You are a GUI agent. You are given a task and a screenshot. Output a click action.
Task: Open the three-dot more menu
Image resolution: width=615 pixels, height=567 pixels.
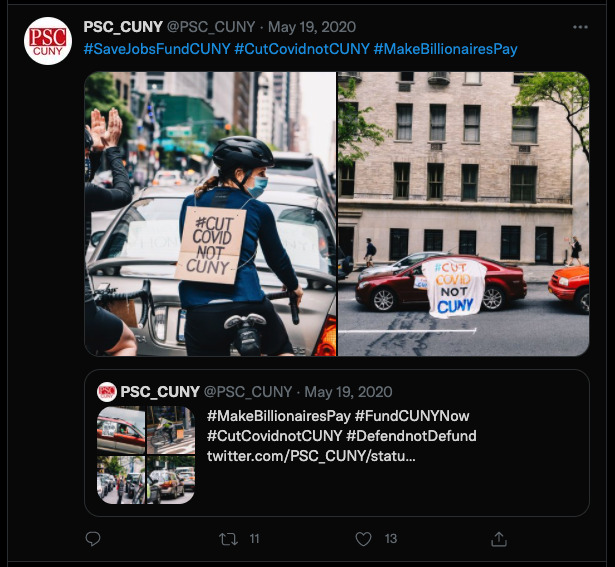[580, 27]
